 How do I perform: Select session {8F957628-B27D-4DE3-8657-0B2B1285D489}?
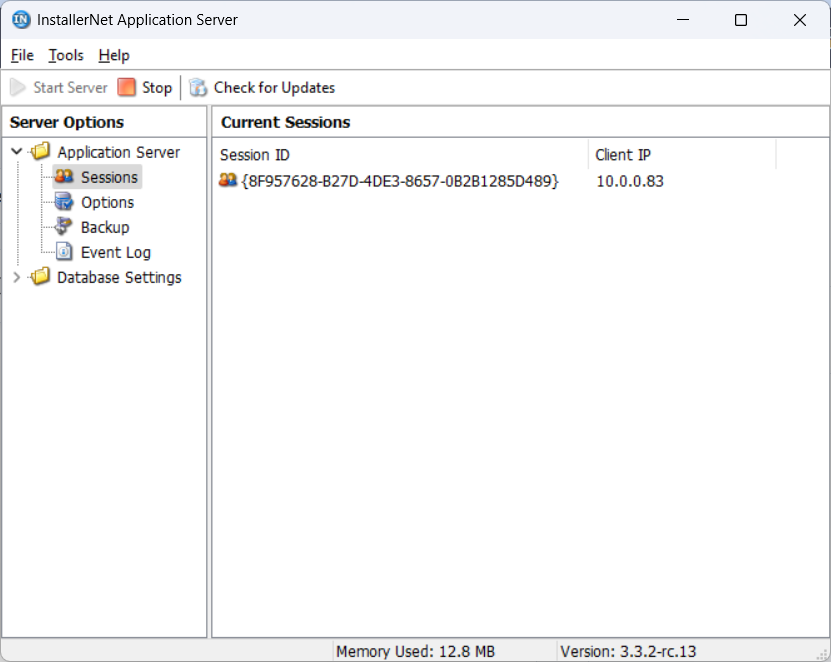point(400,181)
